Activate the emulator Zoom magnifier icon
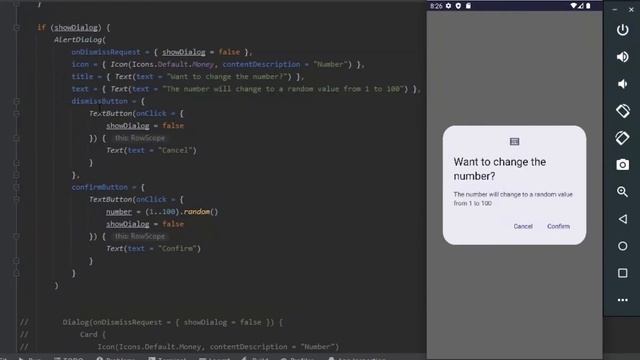The image size is (640, 360). click(x=622, y=191)
